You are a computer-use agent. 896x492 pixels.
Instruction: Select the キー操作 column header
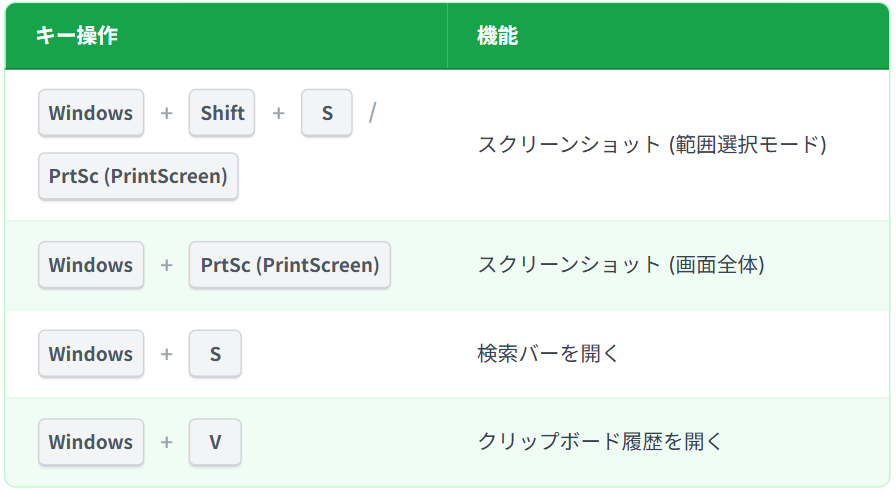coord(77,35)
